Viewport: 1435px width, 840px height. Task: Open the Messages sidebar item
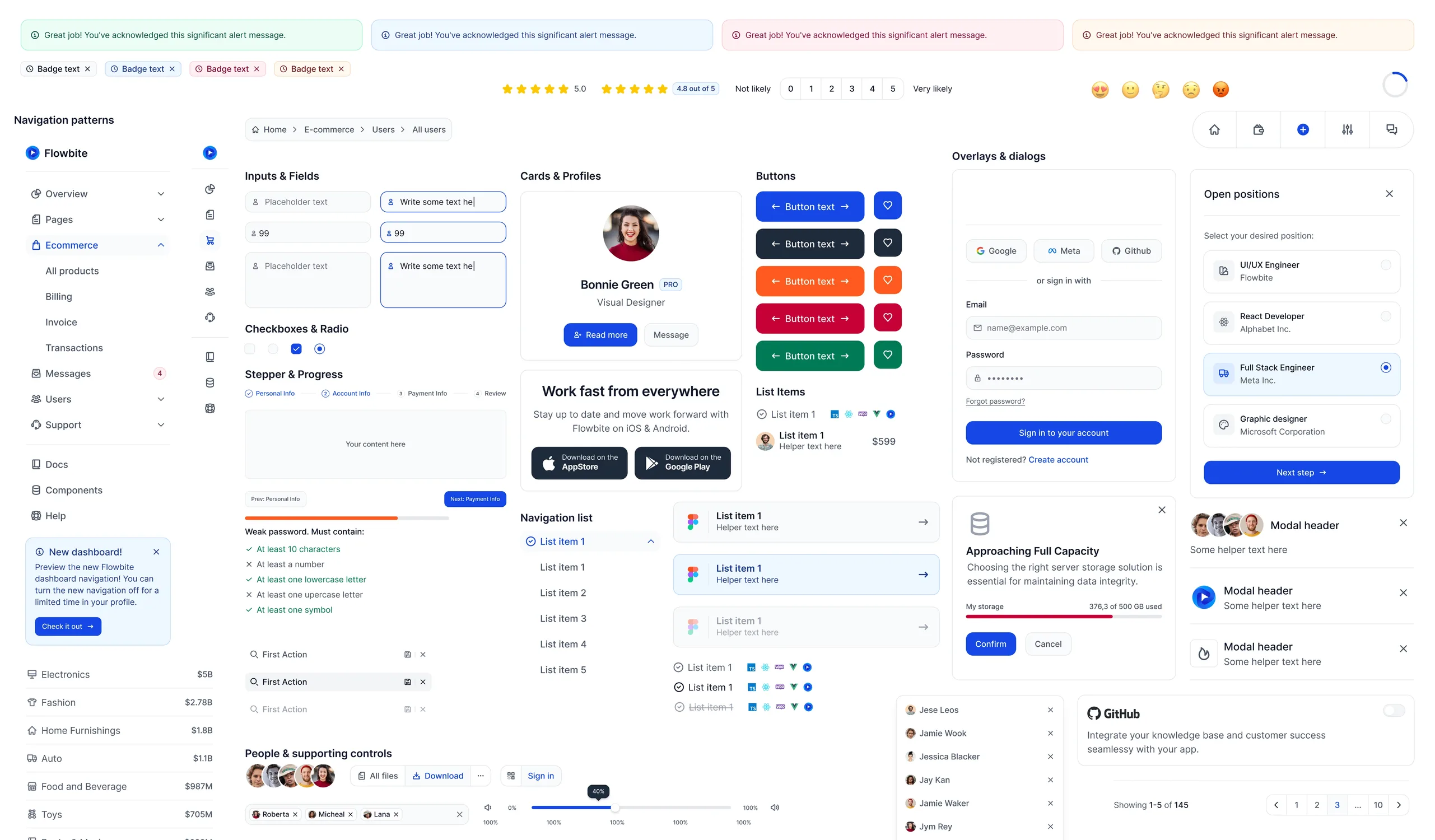click(x=98, y=374)
